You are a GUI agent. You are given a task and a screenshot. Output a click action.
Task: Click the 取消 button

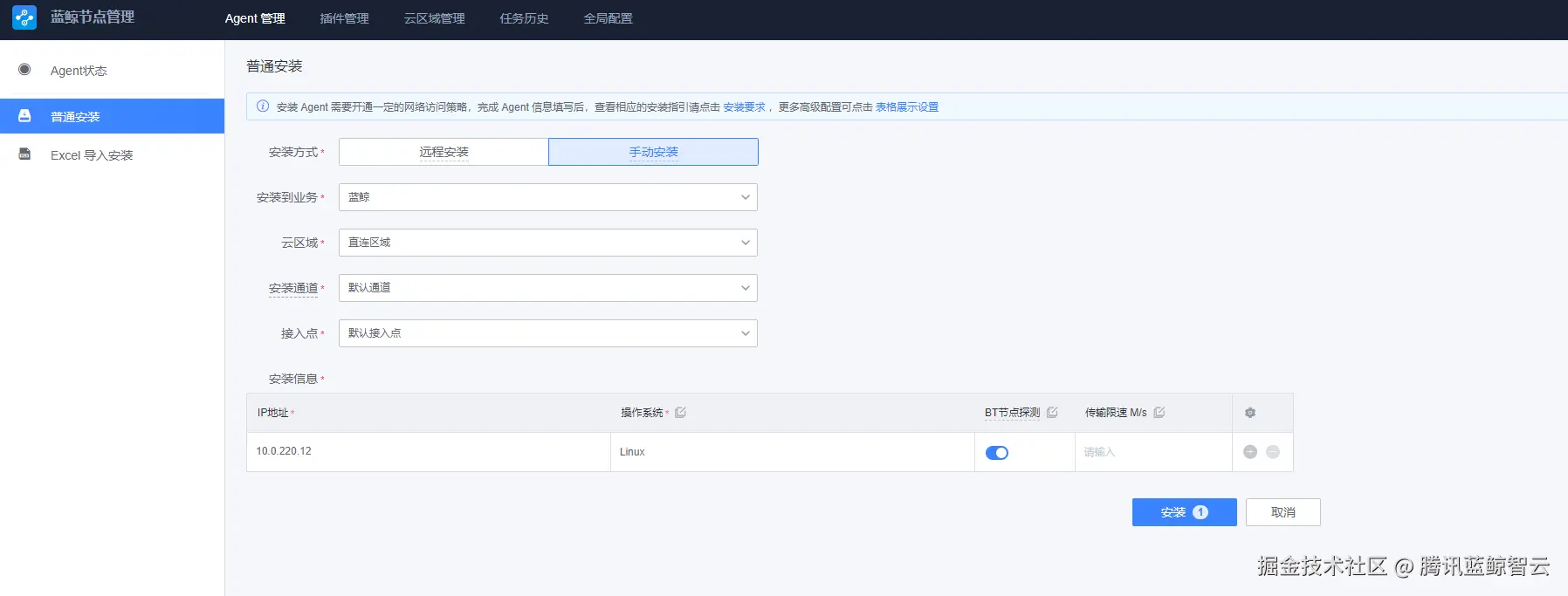(x=1283, y=512)
